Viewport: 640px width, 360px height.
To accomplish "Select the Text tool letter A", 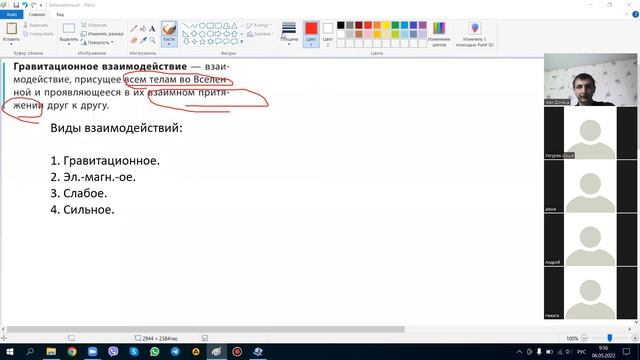I will point(152,29).
